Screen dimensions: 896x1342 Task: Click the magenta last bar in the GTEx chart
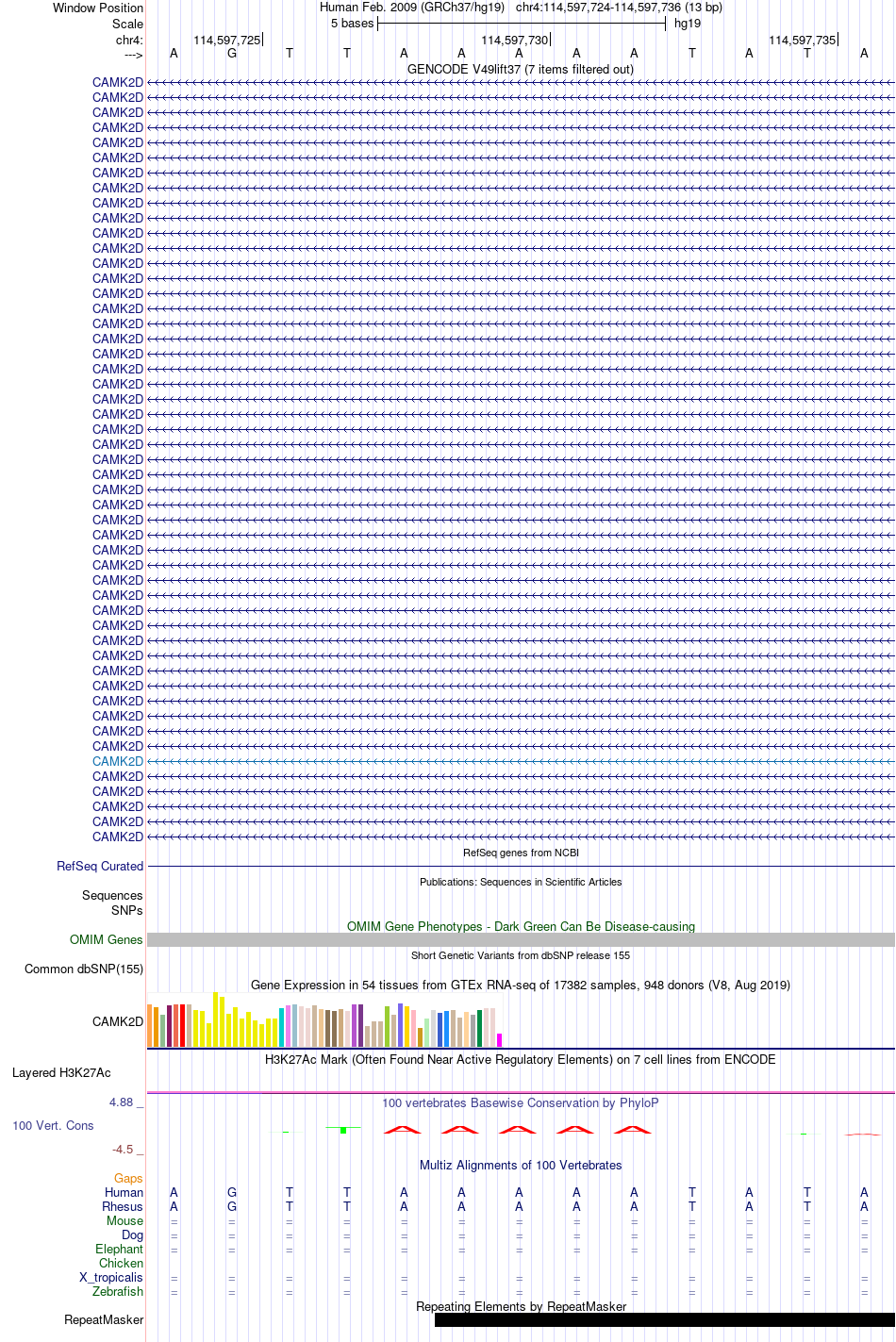tap(500, 1040)
